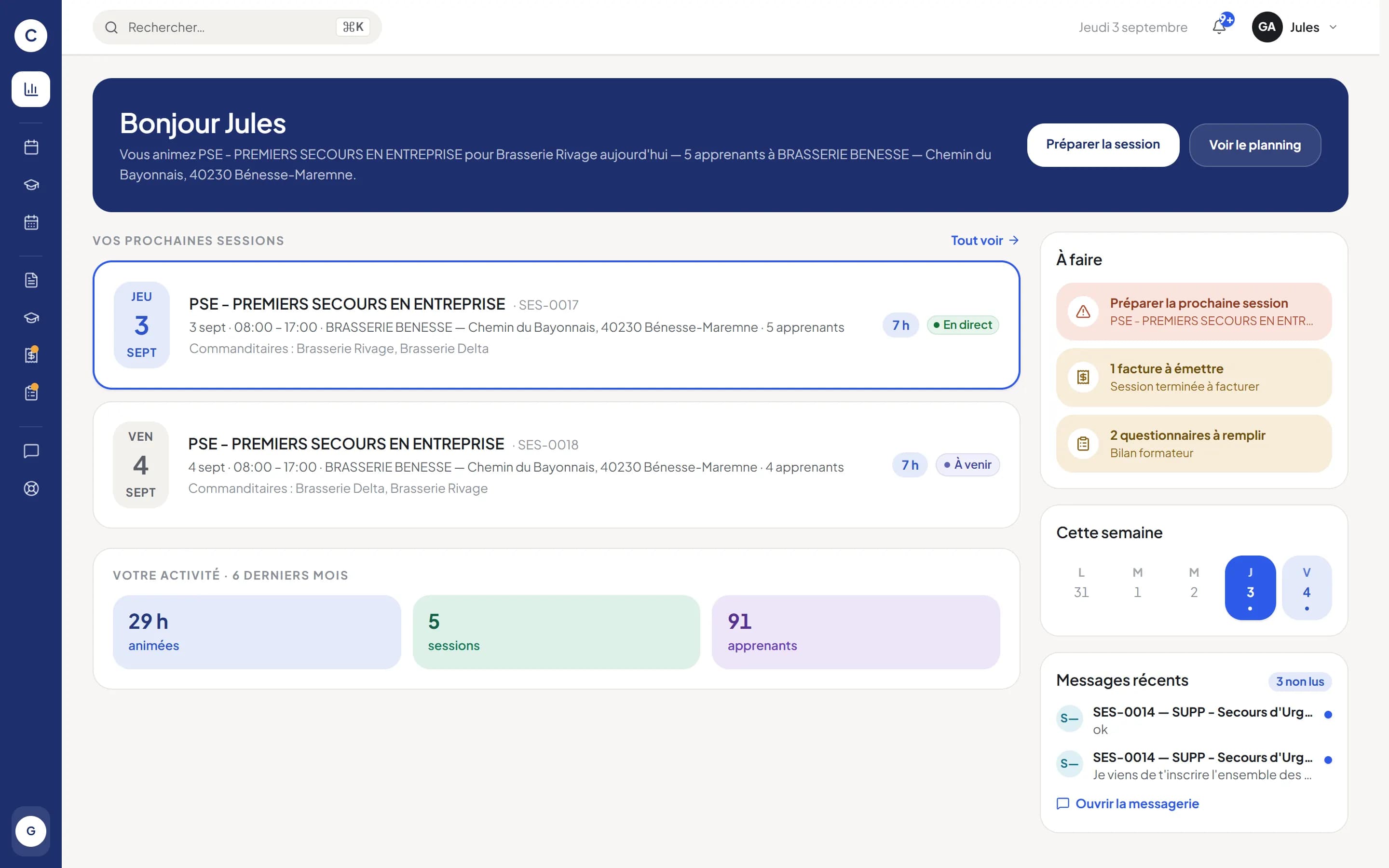Select Thursday 3 in Cette semaine

click(1250, 587)
